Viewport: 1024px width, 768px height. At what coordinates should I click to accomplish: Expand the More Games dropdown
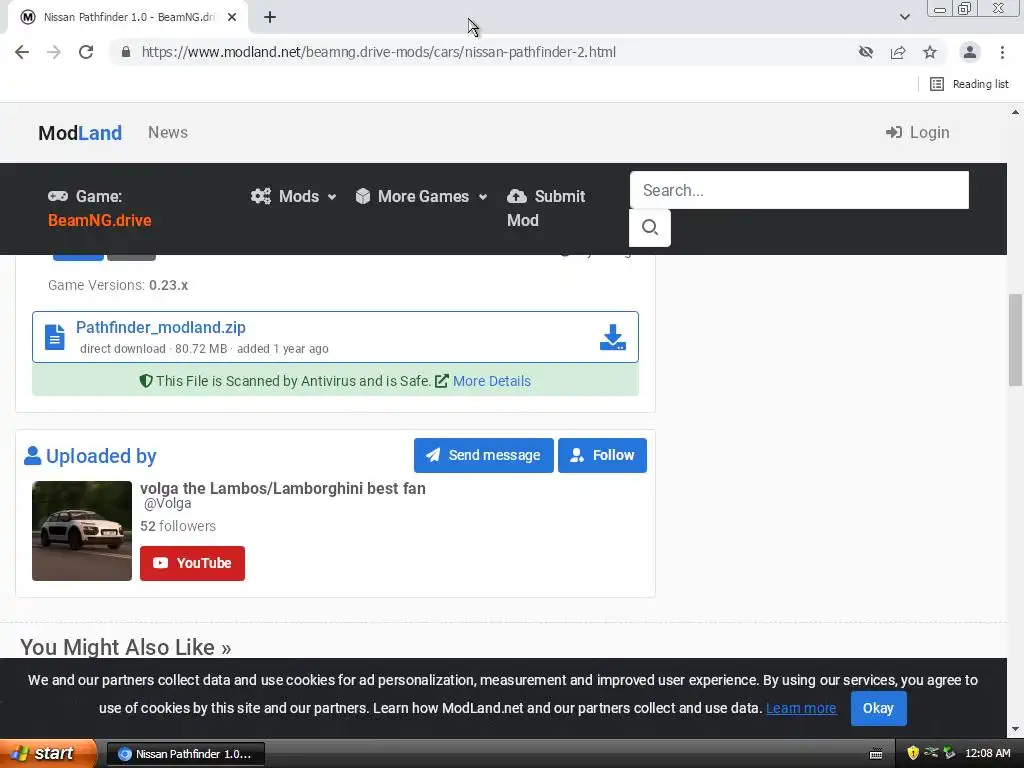click(422, 197)
